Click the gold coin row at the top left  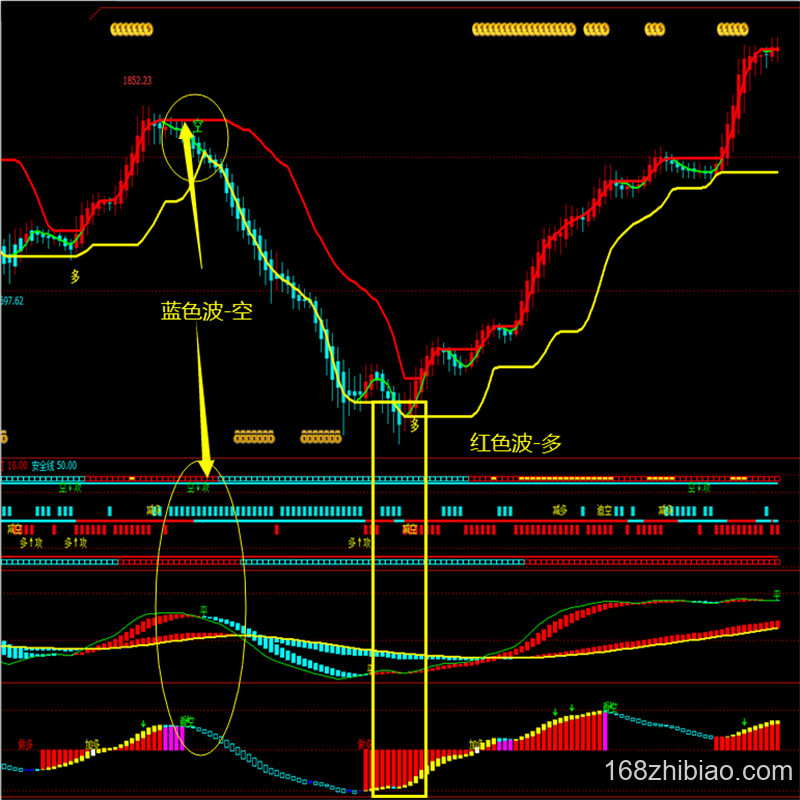pyautogui.click(x=131, y=31)
